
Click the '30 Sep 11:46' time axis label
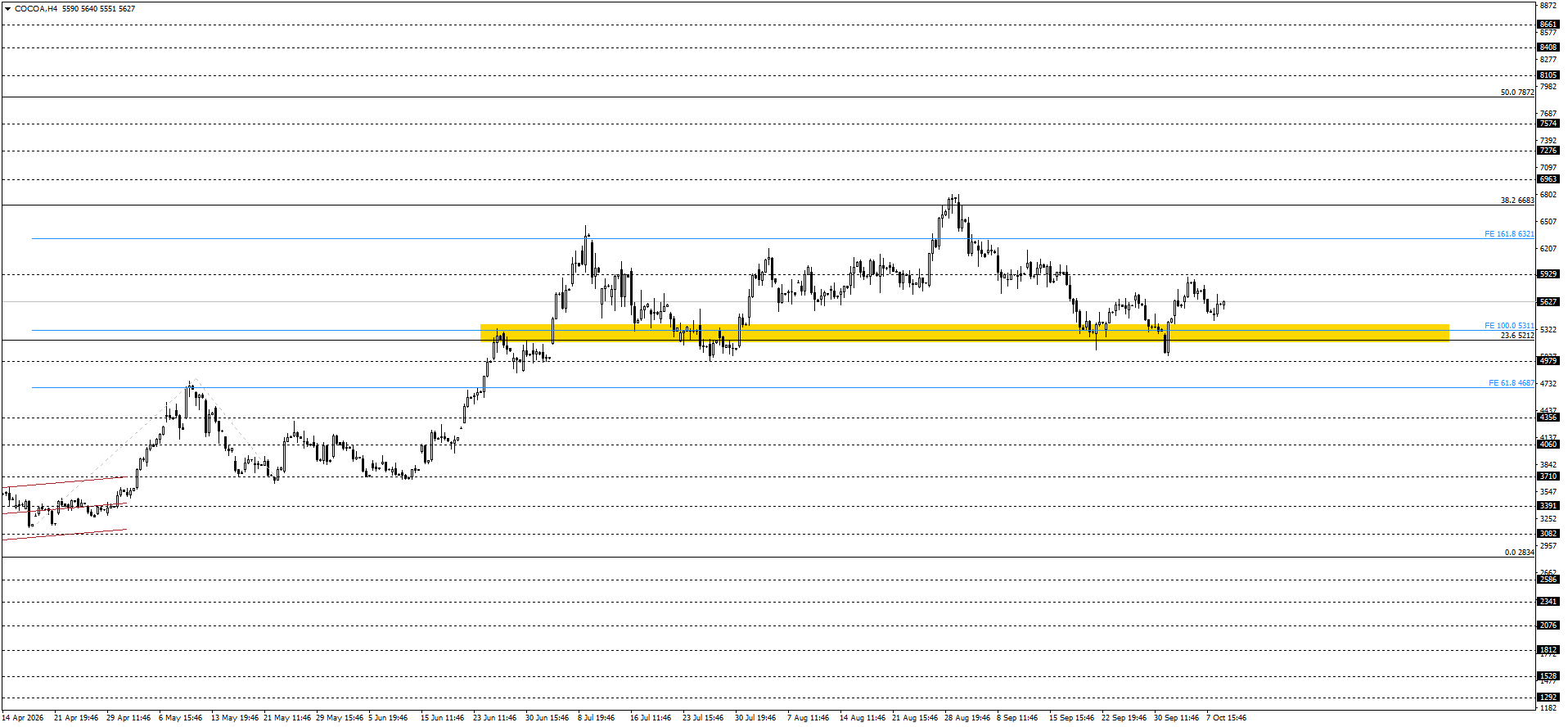pos(1176,718)
